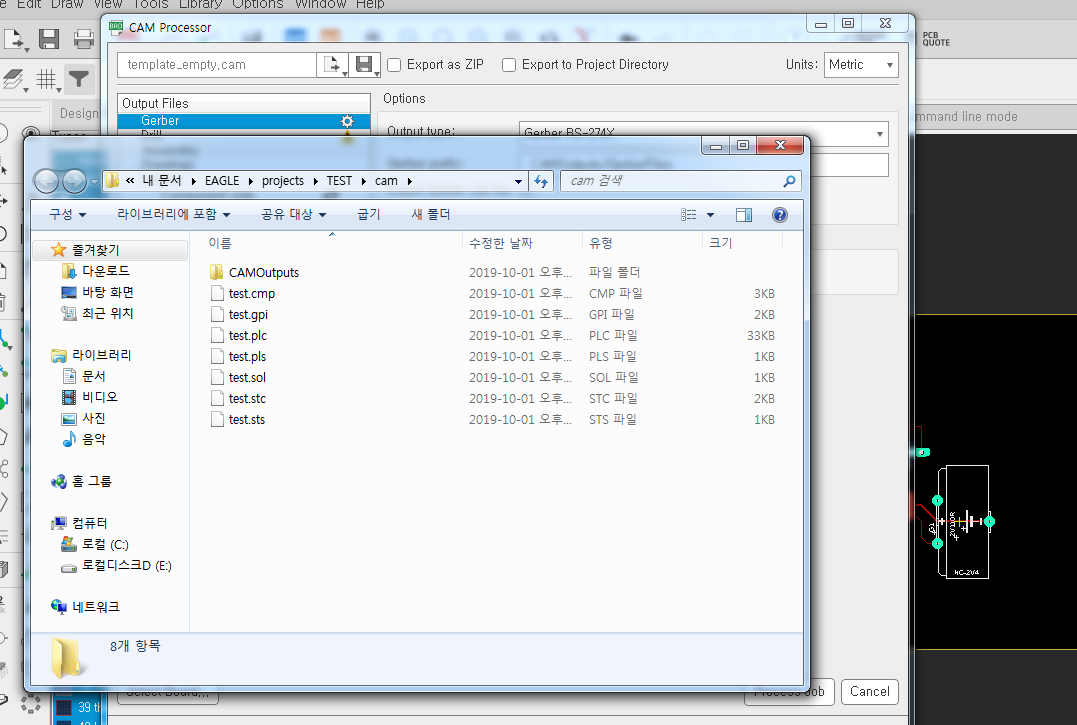Expand the address bar history dropdown
The height and width of the screenshot is (725, 1077).
519,181
